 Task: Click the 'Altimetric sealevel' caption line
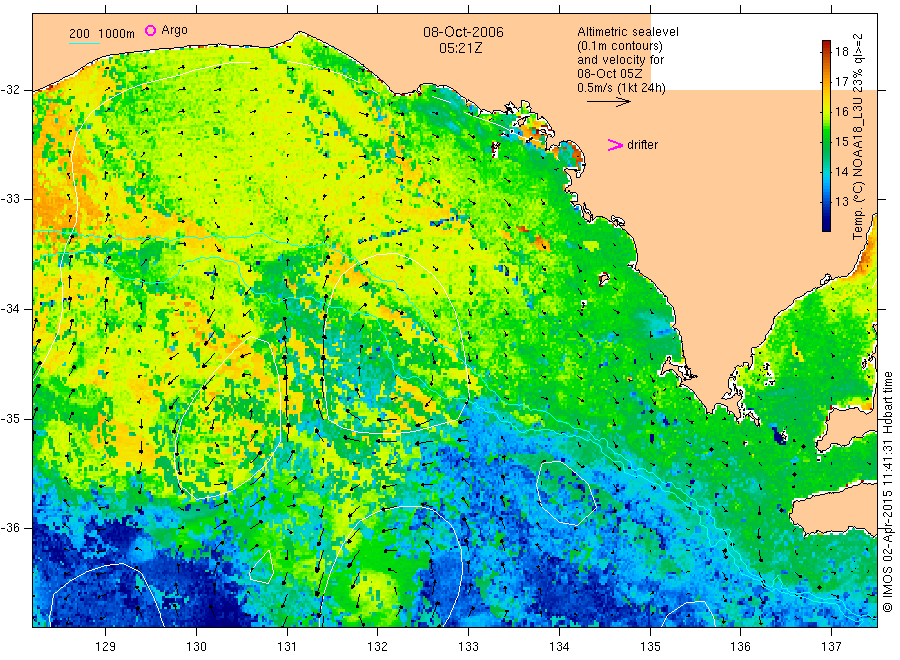coord(627,32)
